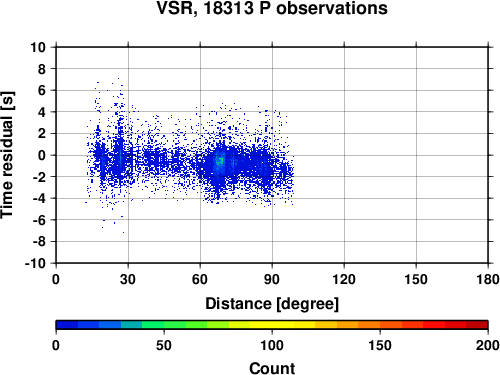Viewport: 500px width, 375px height.
Task: Click the Time residual [s] axis label
Action: pyautogui.click(x=8, y=155)
